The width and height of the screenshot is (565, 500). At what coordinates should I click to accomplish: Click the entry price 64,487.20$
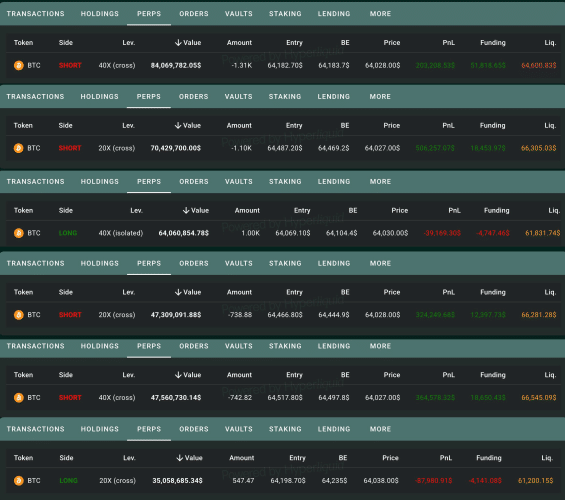coord(285,148)
